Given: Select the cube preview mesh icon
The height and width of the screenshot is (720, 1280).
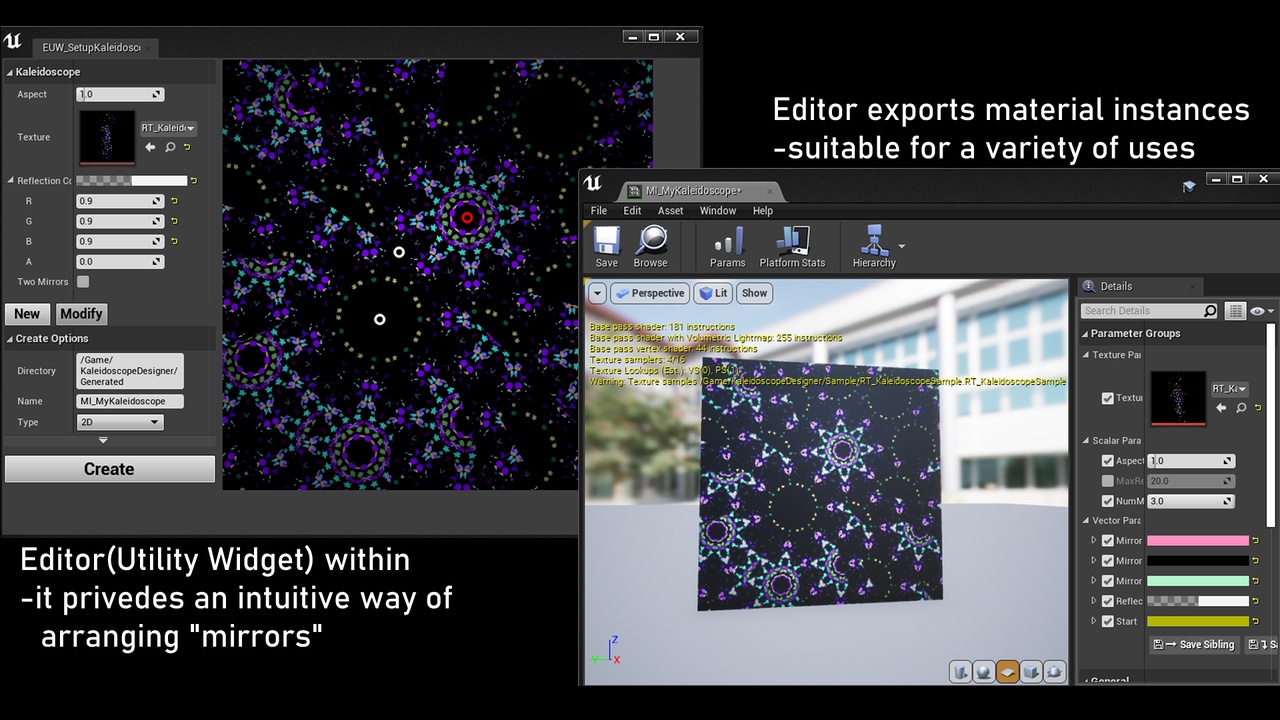Looking at the screenshot, I should (x=1031, y=672).
